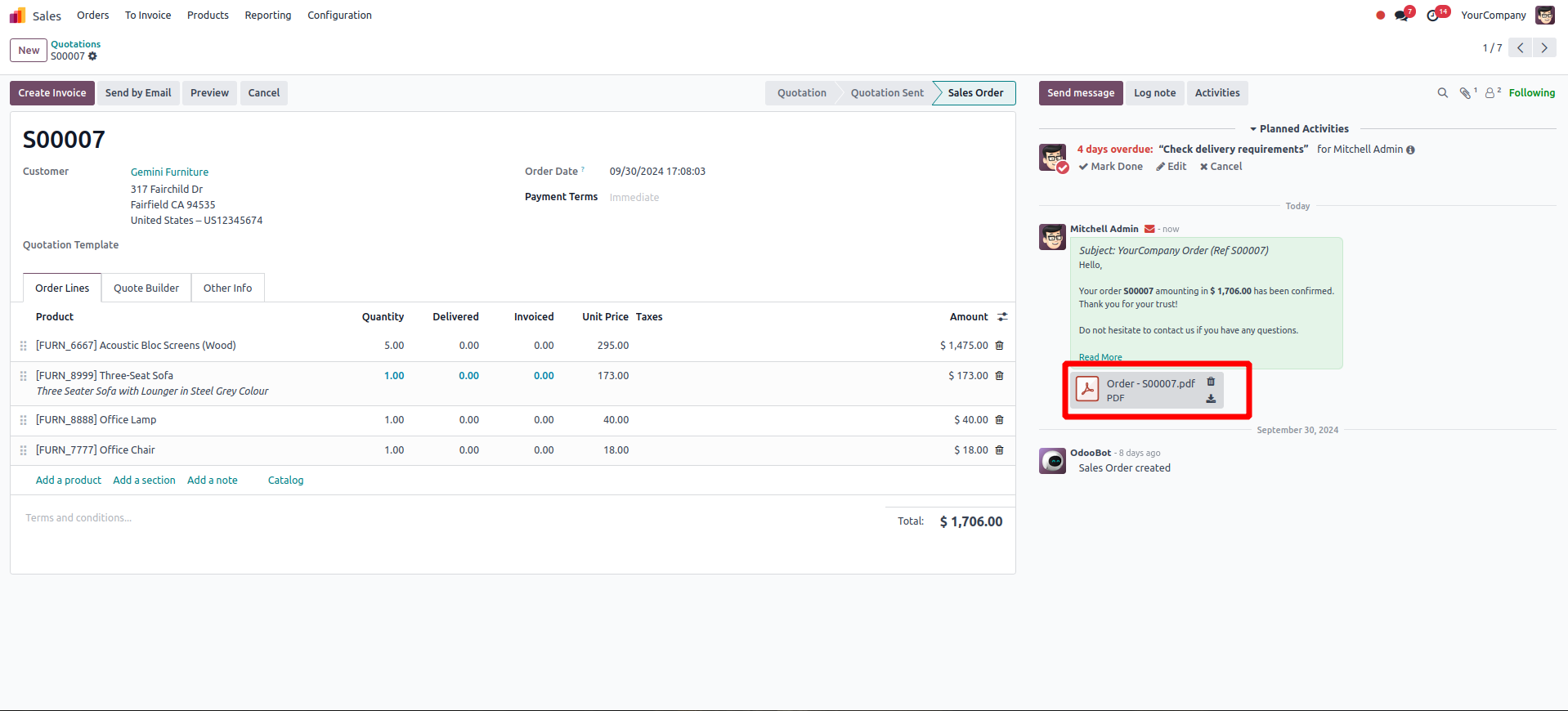This screenshot has height=711, width=1568.
Task: Switch to the Quote Builder tab
Action: click(x=146, y=288)
